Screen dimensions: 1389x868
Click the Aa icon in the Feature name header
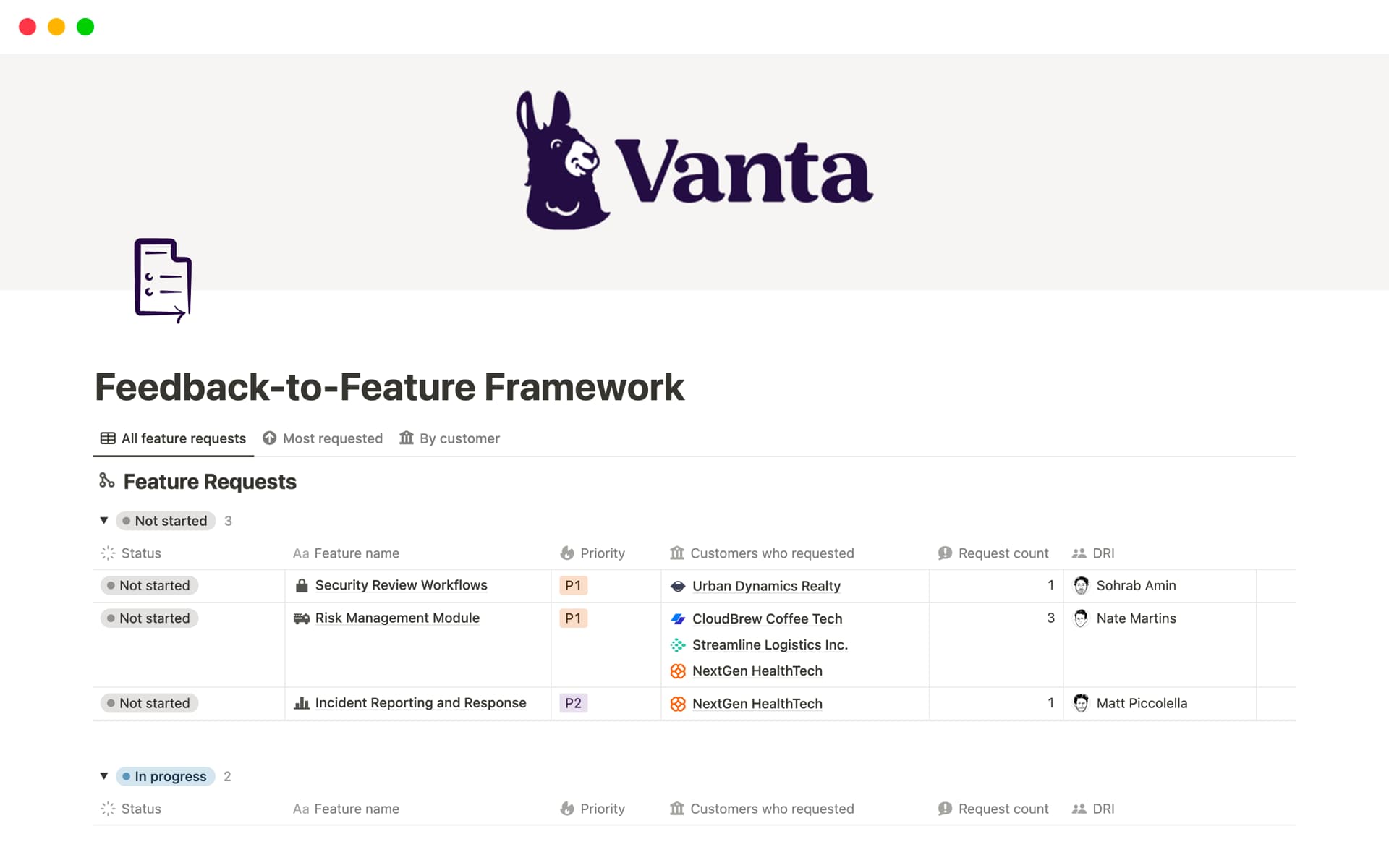tap(300, 553)
